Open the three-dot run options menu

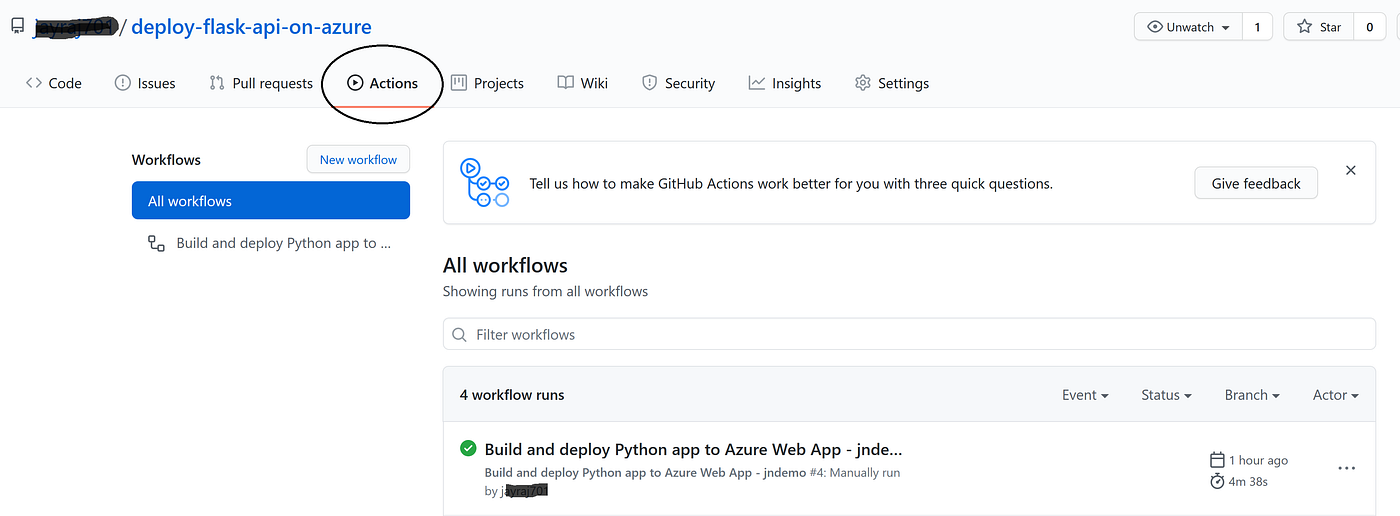tap(1346, 468)
